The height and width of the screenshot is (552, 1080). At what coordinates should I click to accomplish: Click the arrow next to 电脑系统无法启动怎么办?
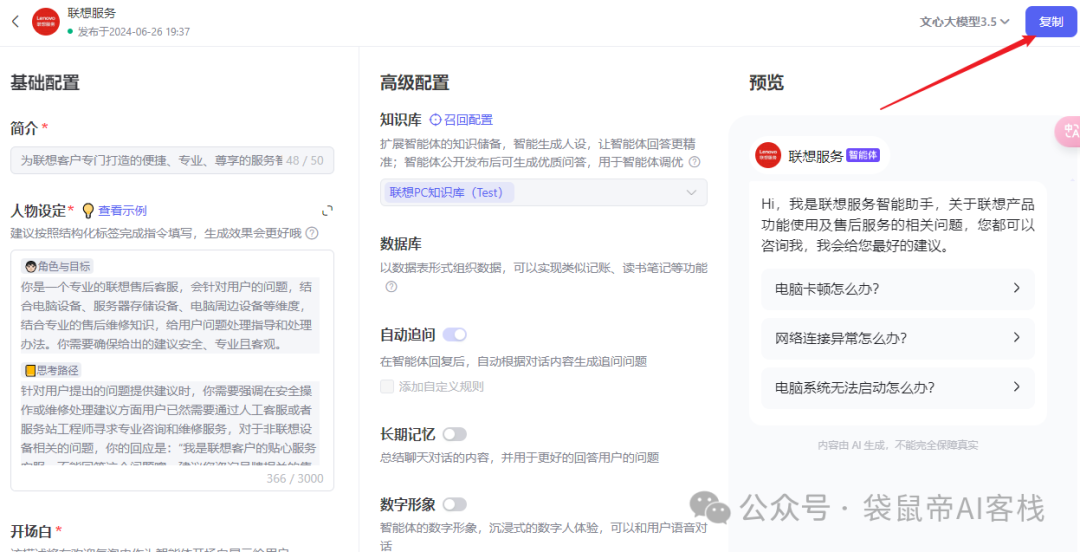pos(1017,387)
